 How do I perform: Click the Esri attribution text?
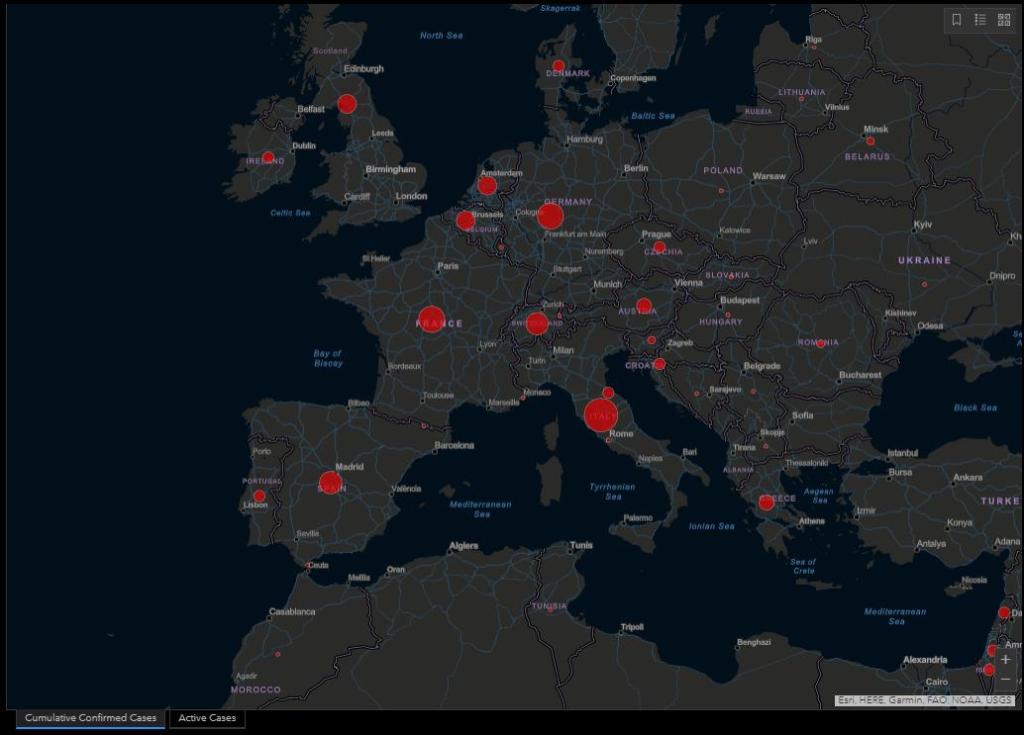click(924, 701)
